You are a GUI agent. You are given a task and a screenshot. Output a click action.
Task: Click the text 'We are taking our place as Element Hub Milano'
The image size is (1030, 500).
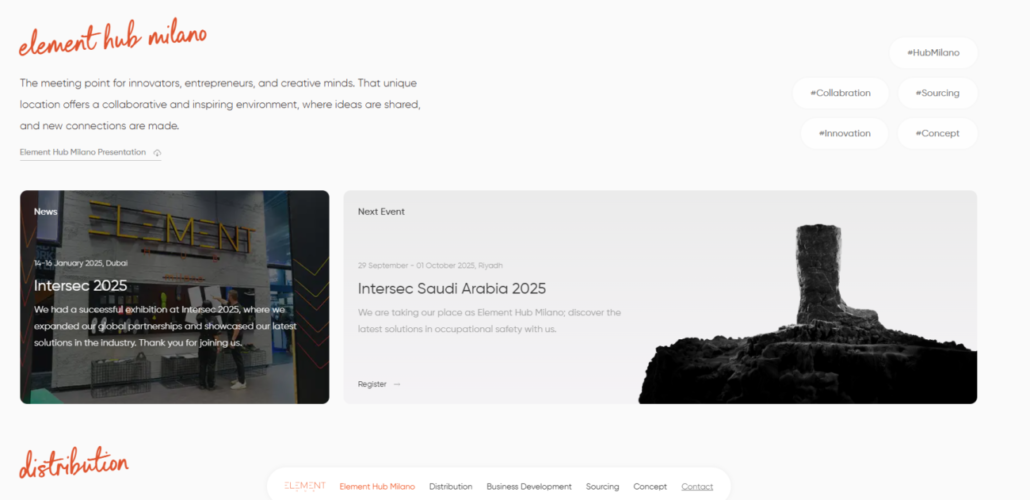tap(489, 321)
